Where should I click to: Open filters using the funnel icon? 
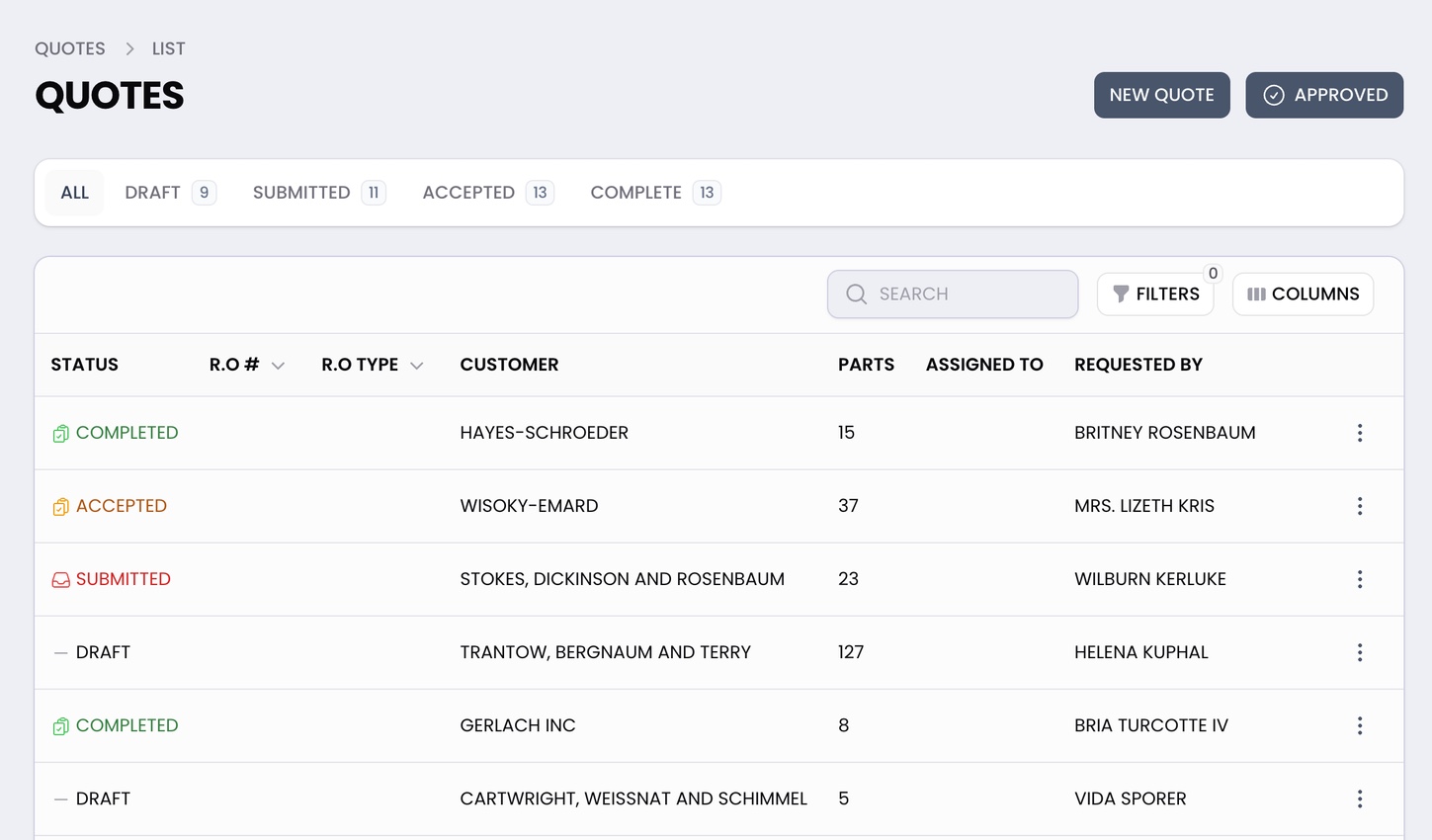[x=1120, y=294]
